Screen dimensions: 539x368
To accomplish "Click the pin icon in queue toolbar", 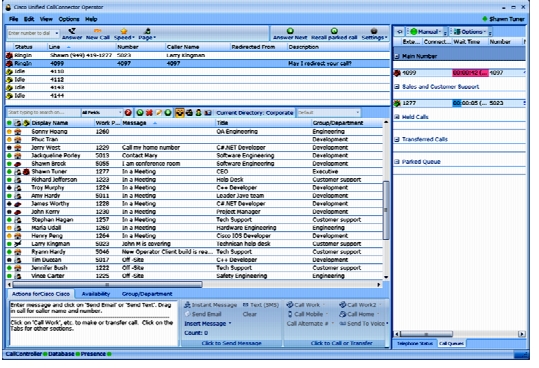I will click(x=399, y=32).
